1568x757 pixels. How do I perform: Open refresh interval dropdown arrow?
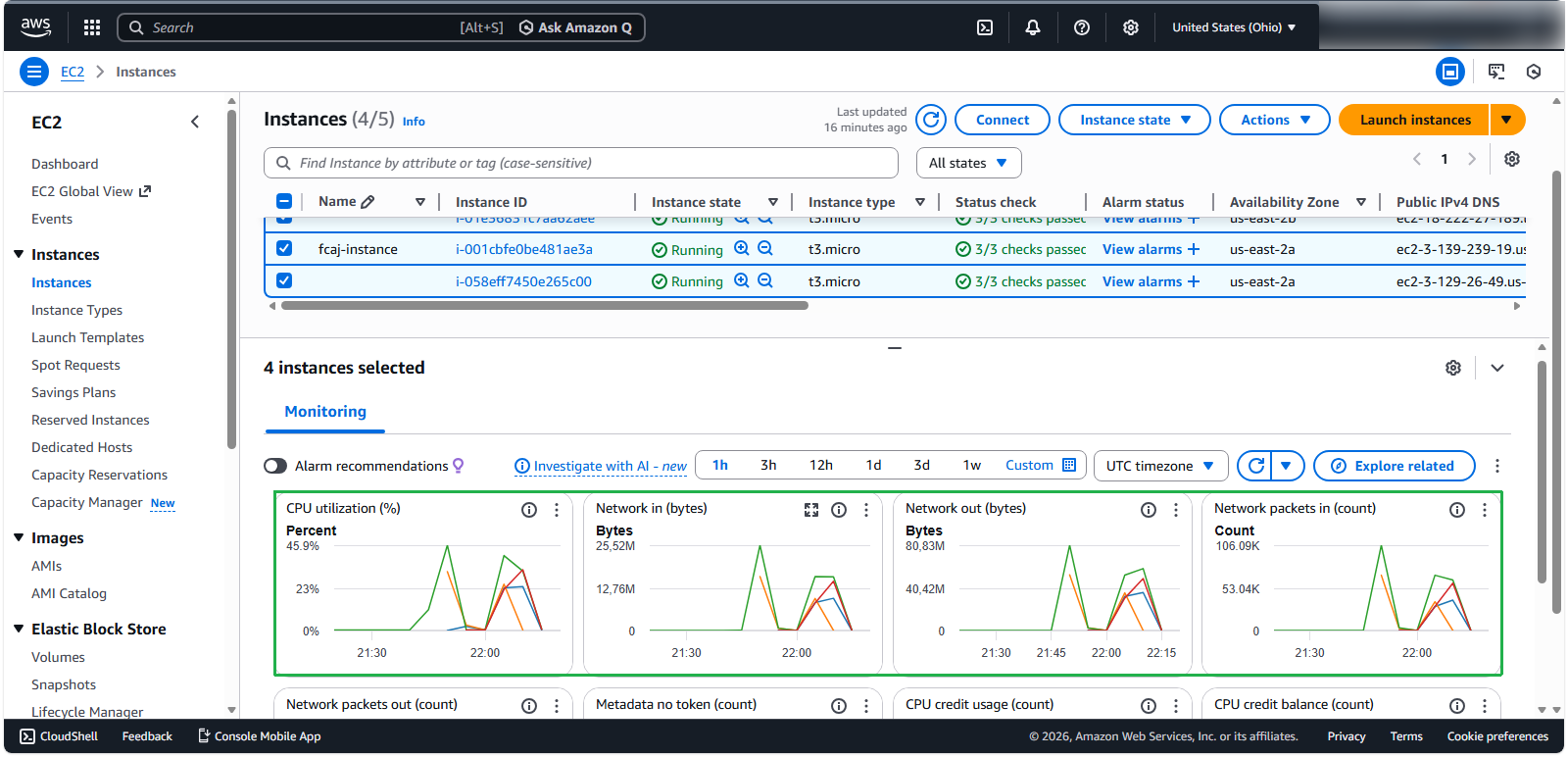pos(1287,466)
